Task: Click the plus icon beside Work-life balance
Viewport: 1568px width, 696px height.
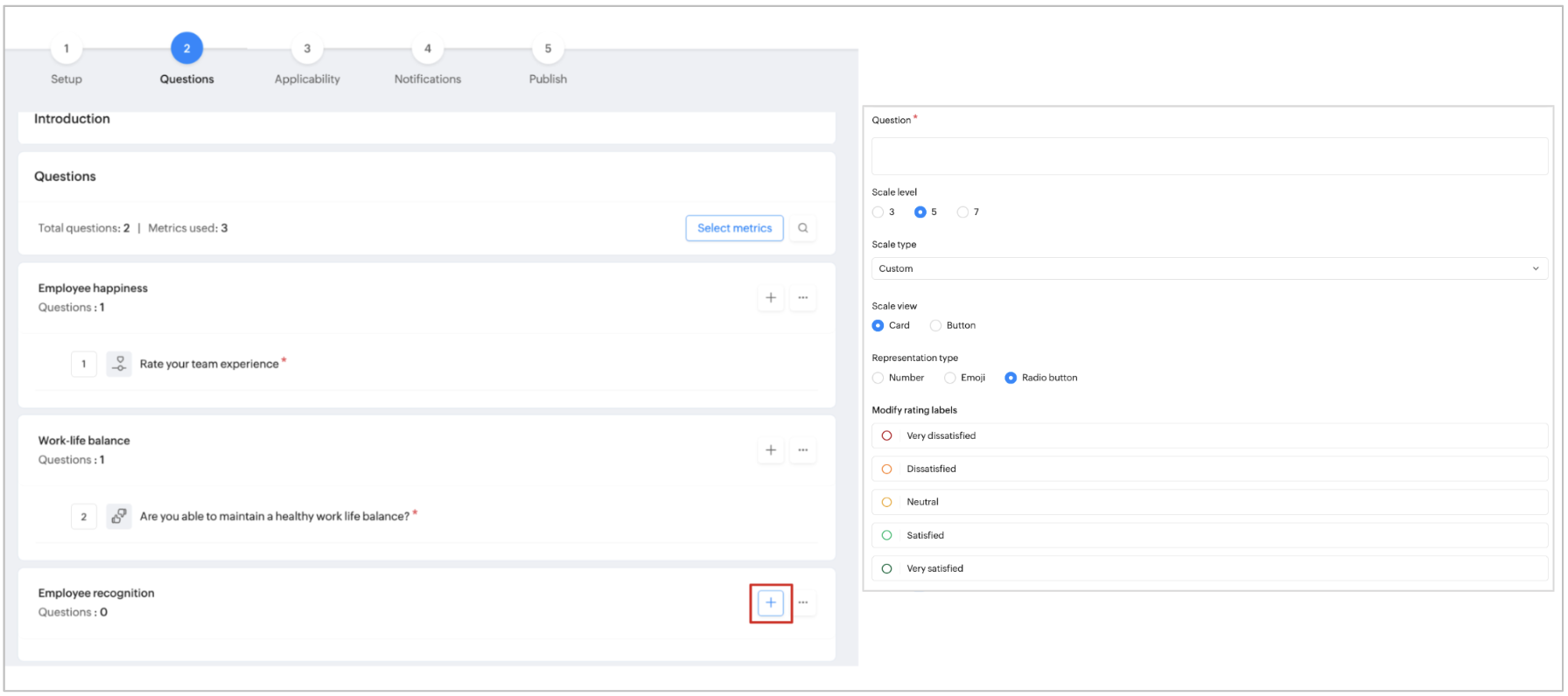Action: [770, 450]
